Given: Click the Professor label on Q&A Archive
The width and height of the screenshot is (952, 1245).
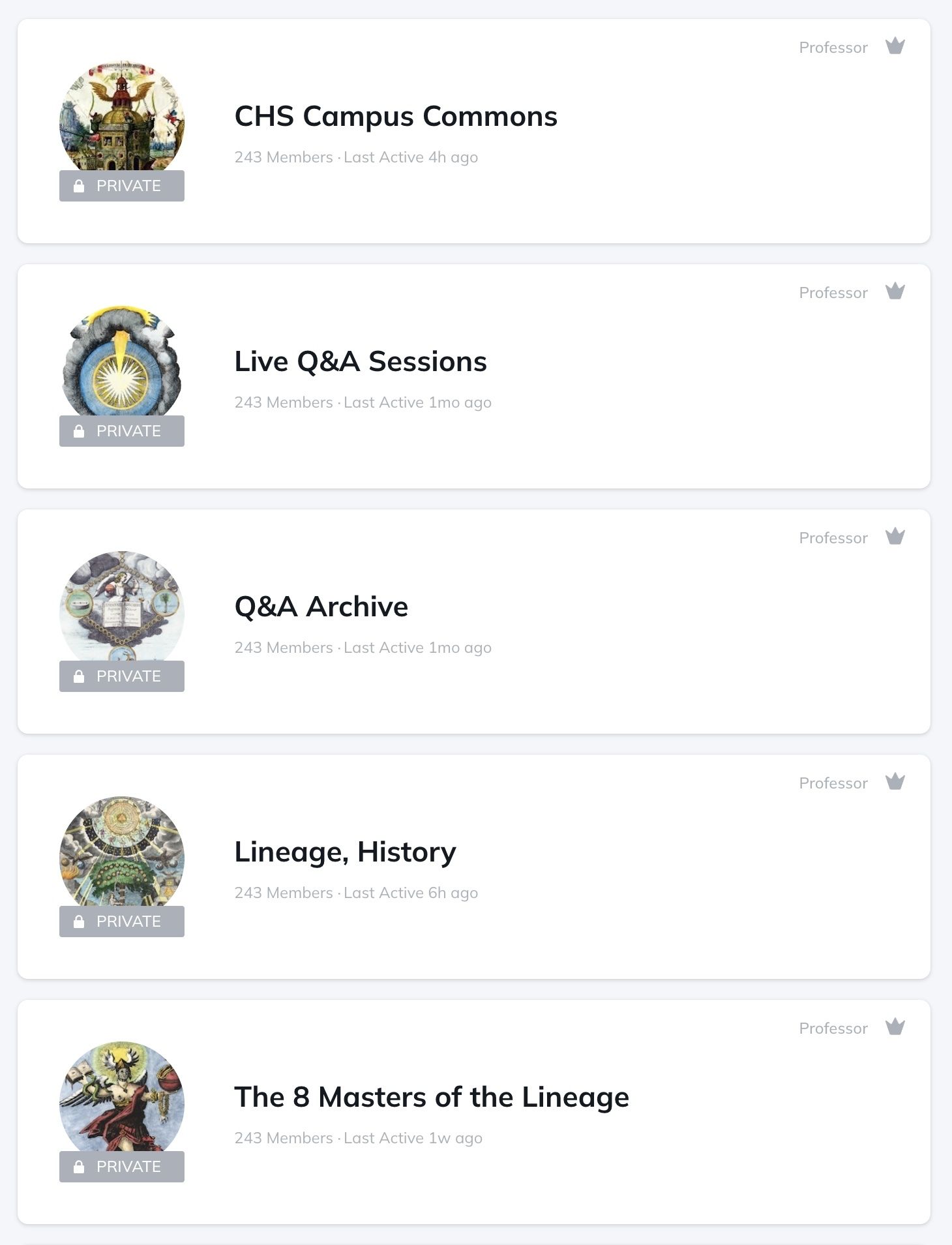Looking at the screenshot, I should [x=833, y=538].
